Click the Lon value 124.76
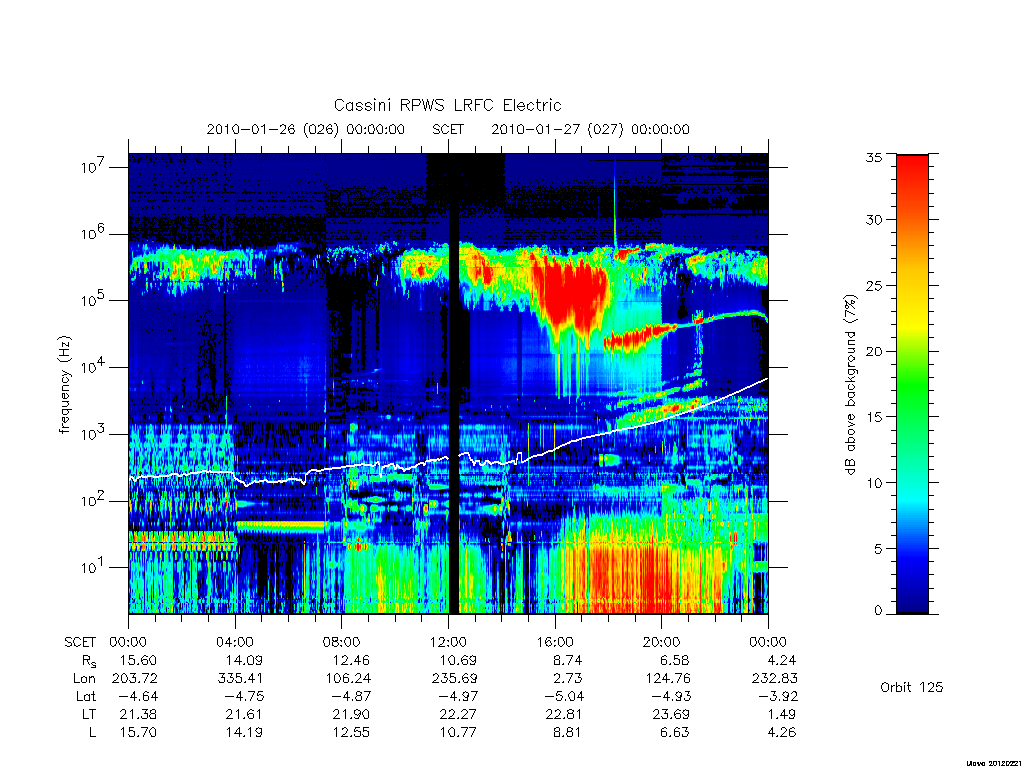 pos(667,679)
